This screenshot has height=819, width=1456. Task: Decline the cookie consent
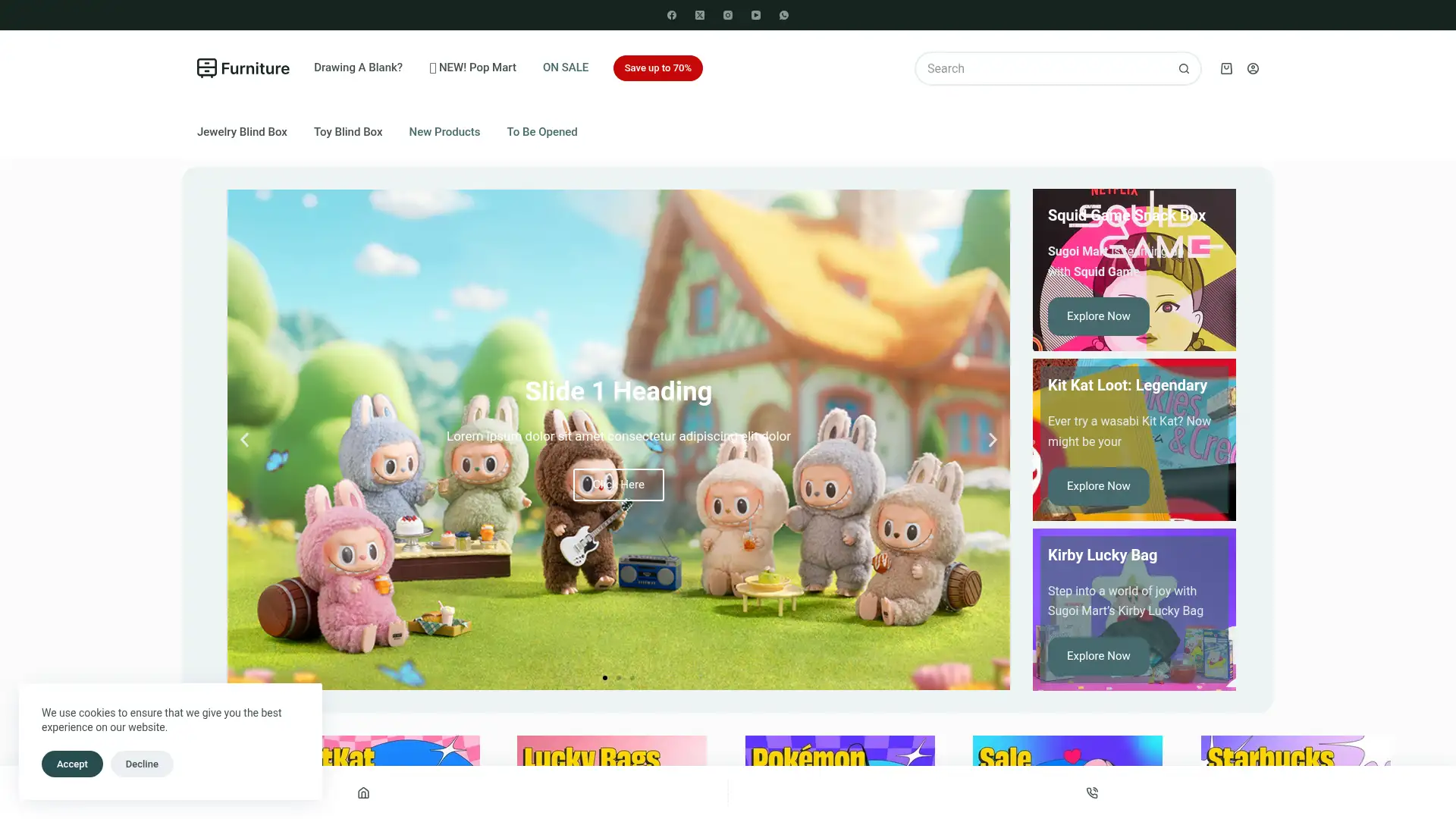pos(141,764)
